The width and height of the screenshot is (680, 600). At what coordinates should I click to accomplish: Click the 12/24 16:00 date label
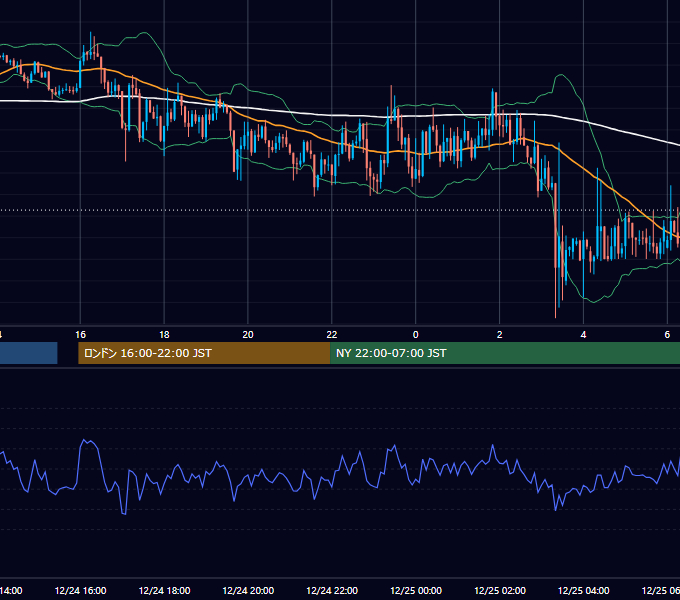(x=80, y=590)
